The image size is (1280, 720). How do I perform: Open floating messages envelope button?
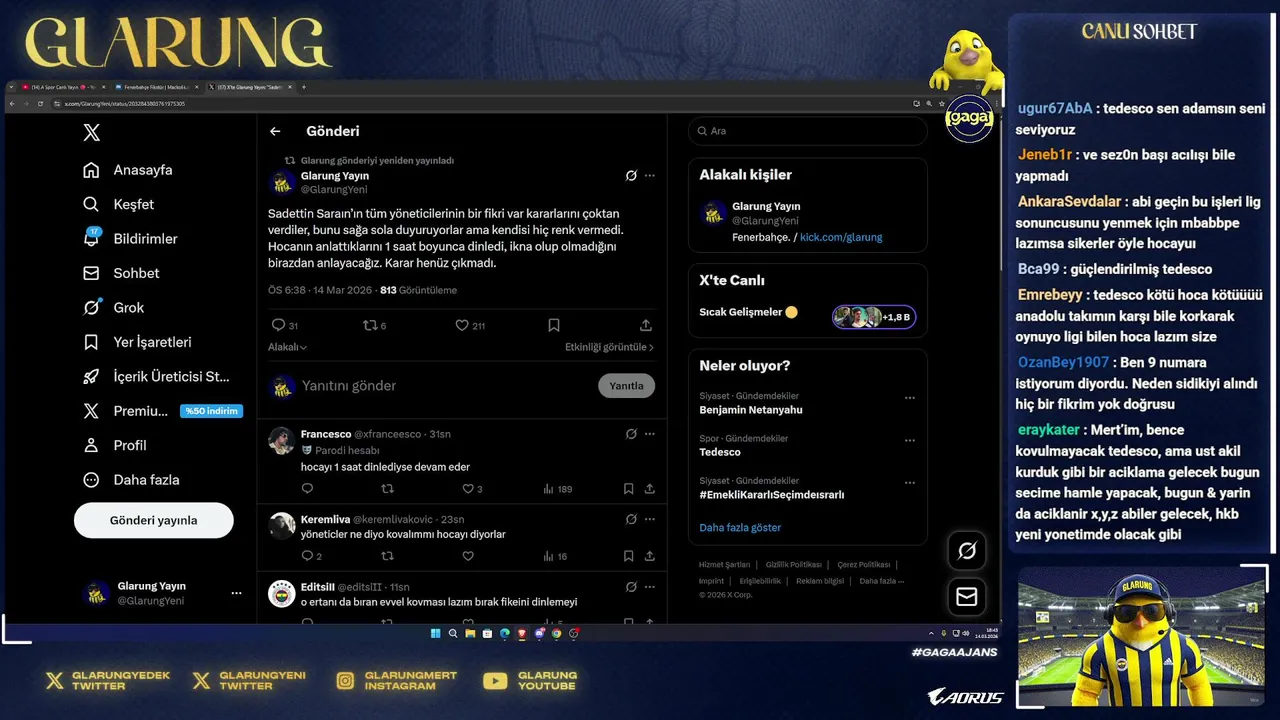[x=967, y=597]
